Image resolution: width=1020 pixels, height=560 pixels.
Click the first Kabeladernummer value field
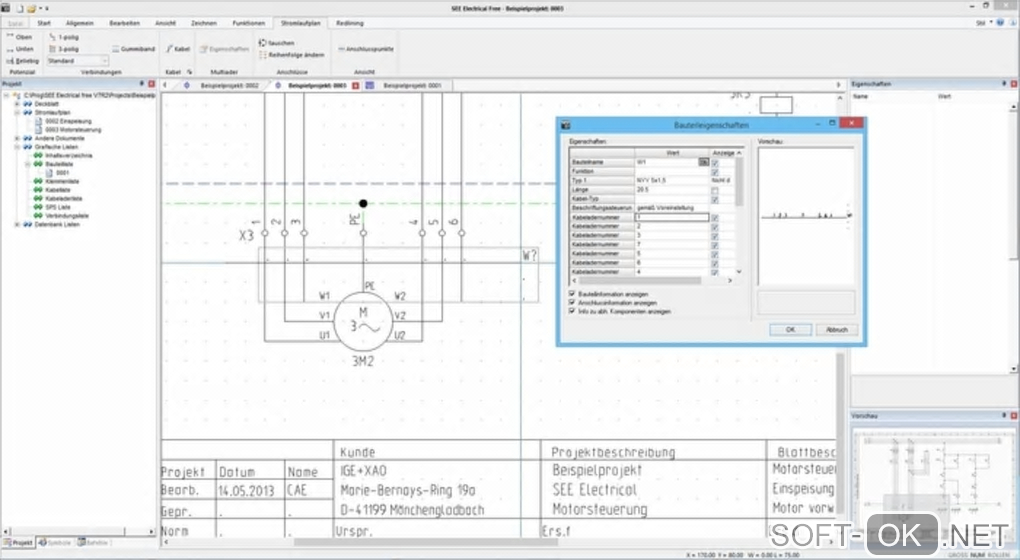click(x=672, y=217)
